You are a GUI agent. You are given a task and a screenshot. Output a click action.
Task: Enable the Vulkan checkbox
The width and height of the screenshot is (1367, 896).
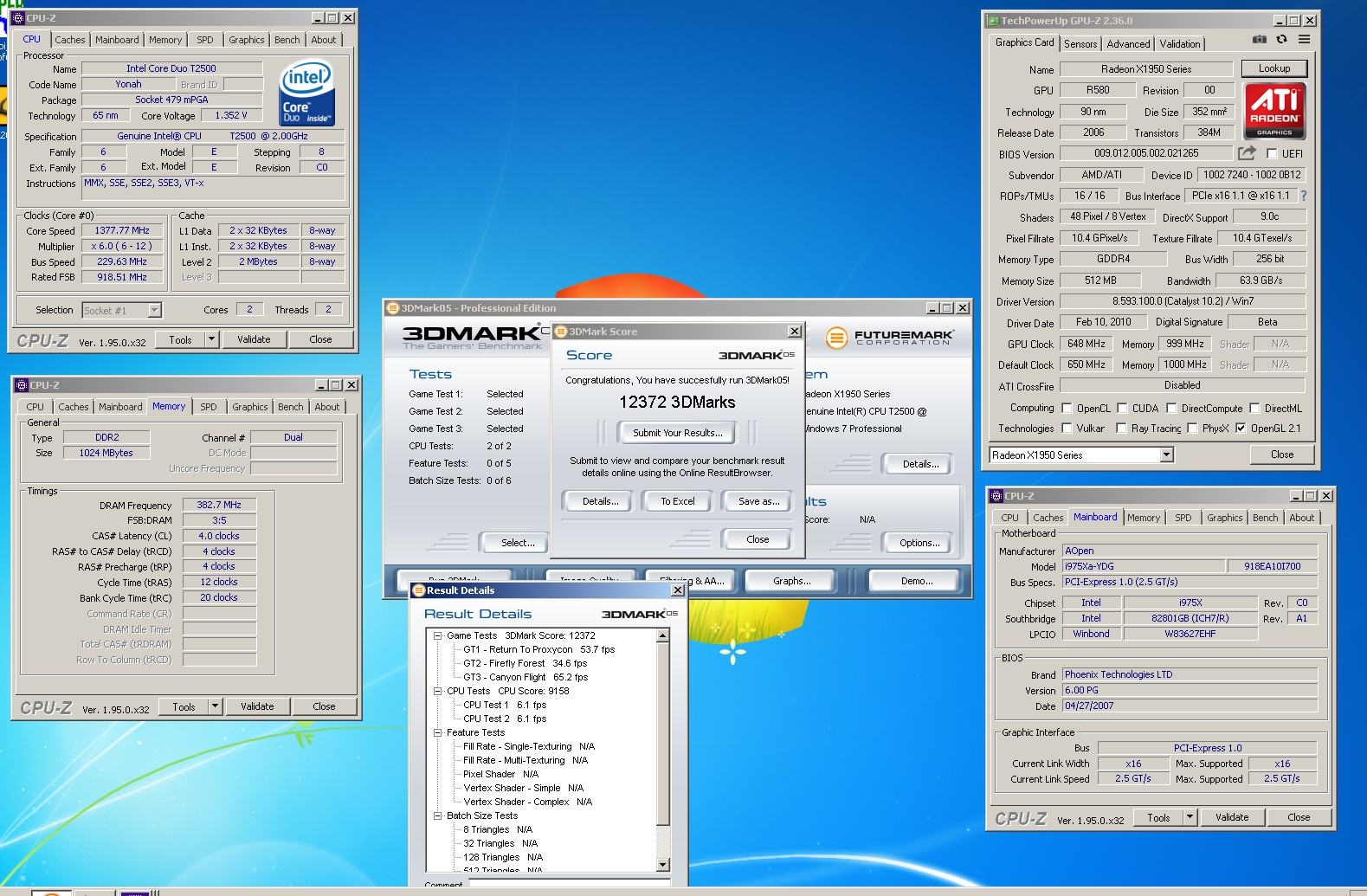[1067, 429]
